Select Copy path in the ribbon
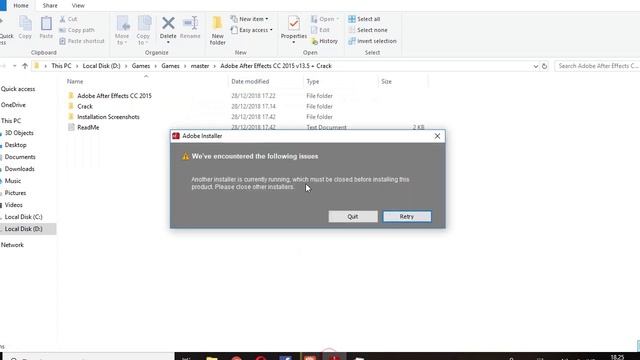Screen dimensions: 640x360 click(x=77, y=30)
